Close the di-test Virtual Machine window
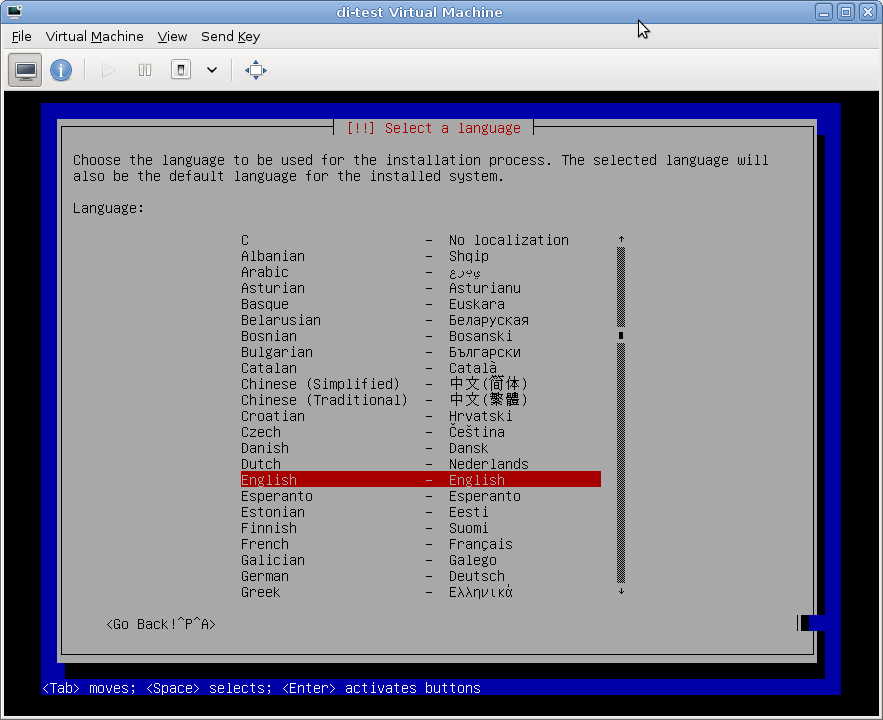The image size is (883, 720). [868, 12]
